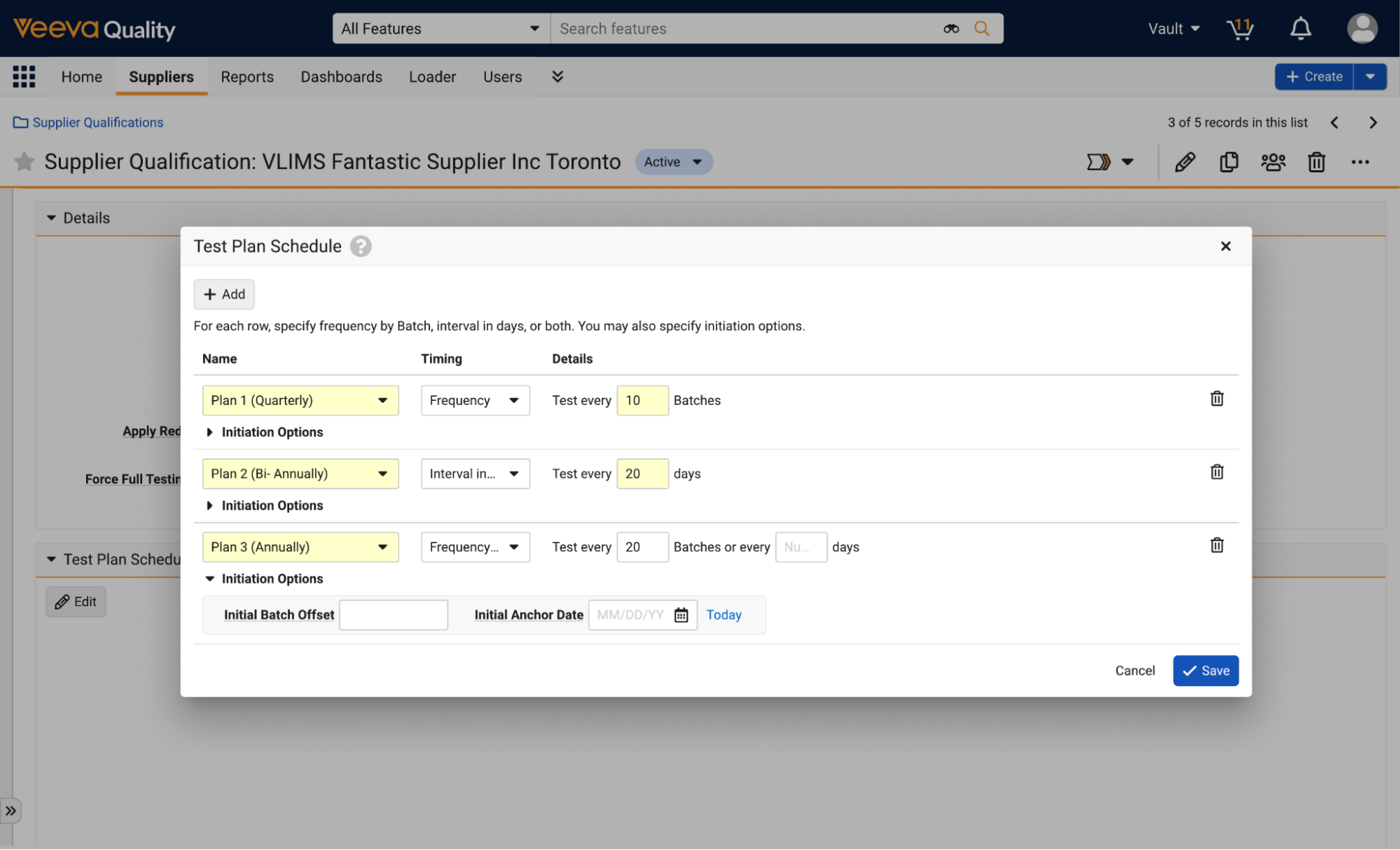This screenshot has width=1400, height=850.
Task: Select the Suppliers tab
Action: point(161,76)
